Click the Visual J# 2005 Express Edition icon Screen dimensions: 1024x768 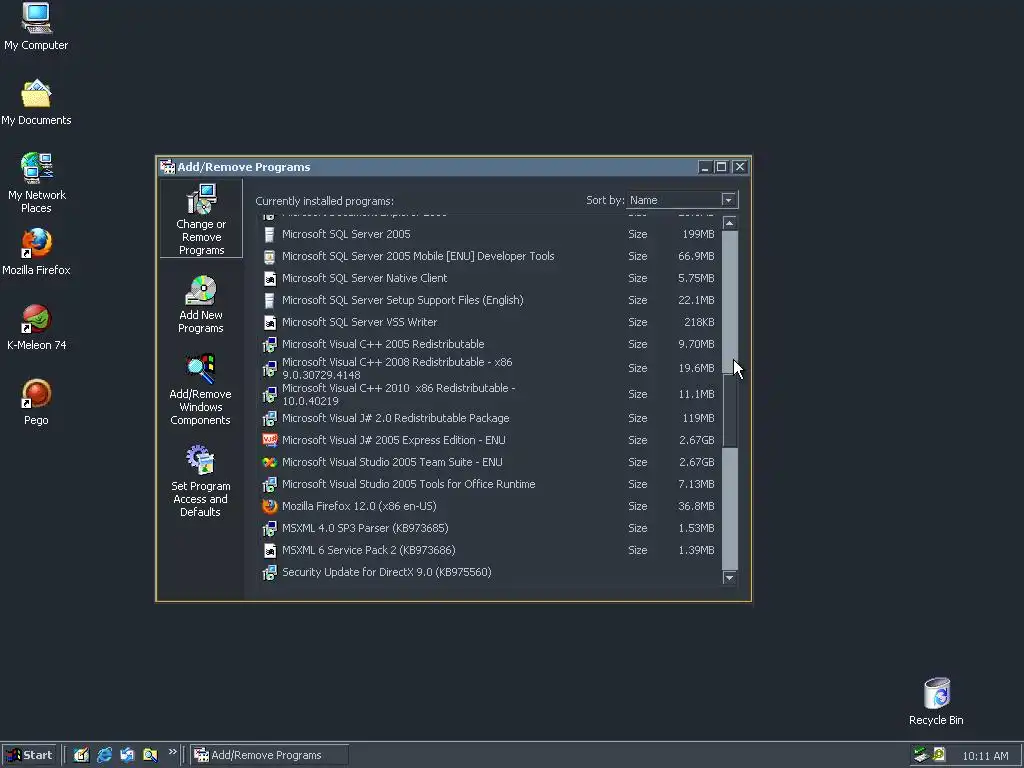(269, 440)
